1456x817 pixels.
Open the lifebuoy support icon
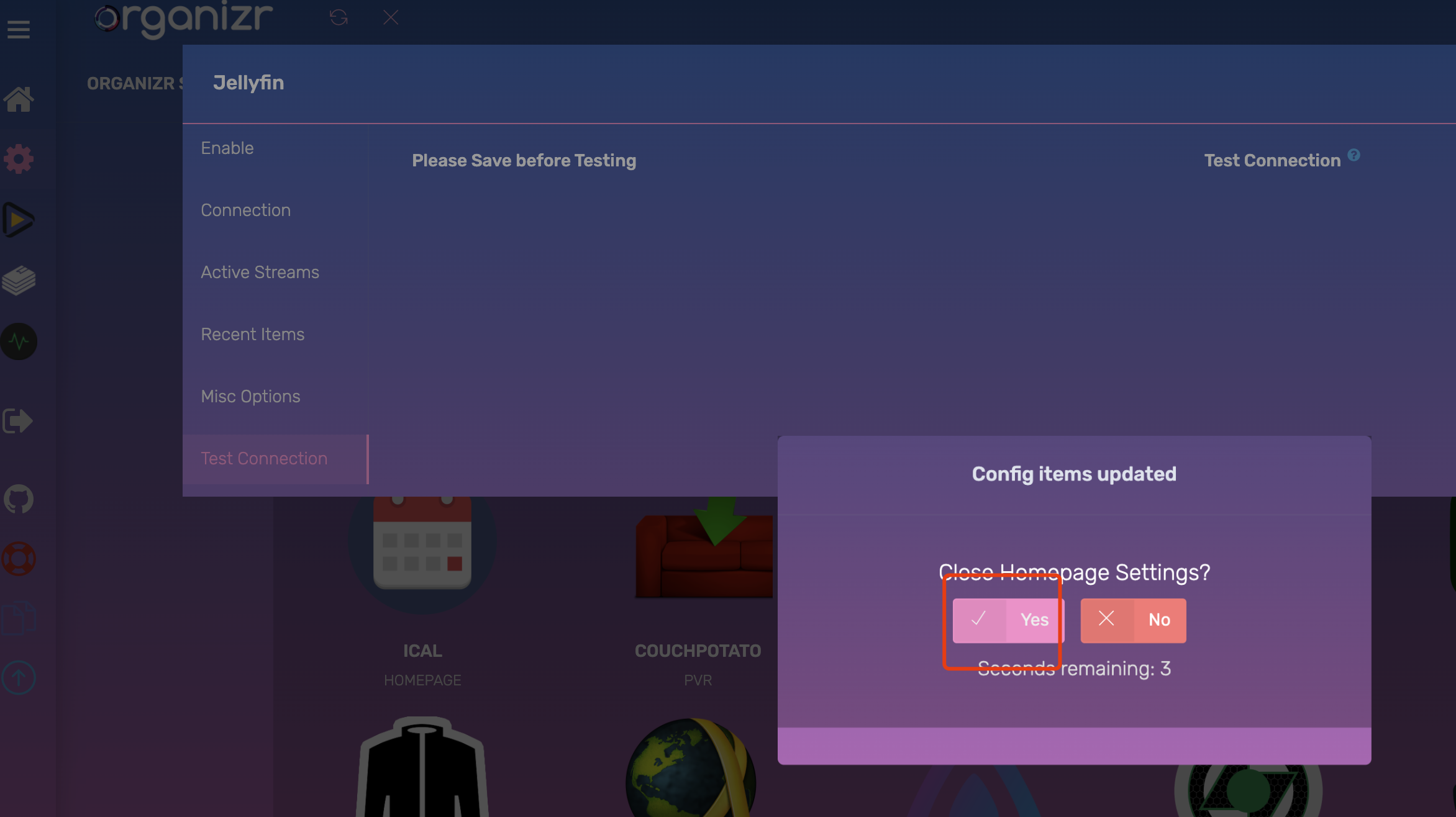click(x=19, y=559)
